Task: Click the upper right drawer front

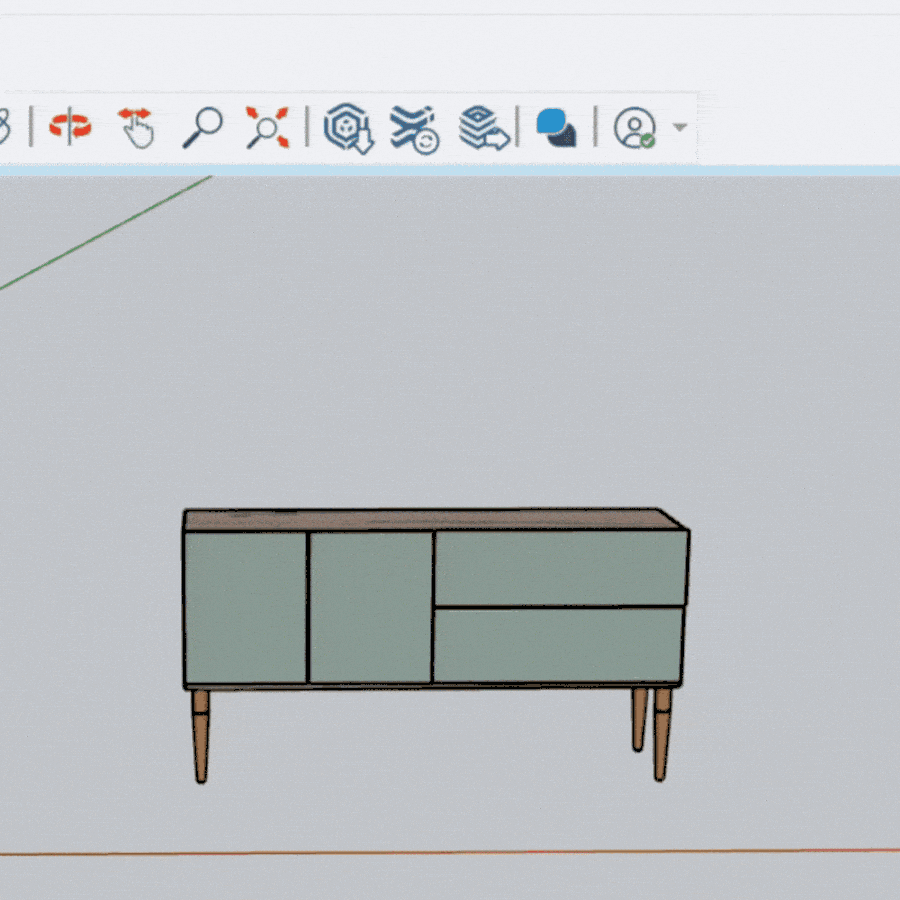Action: click(x=558, y=568)
